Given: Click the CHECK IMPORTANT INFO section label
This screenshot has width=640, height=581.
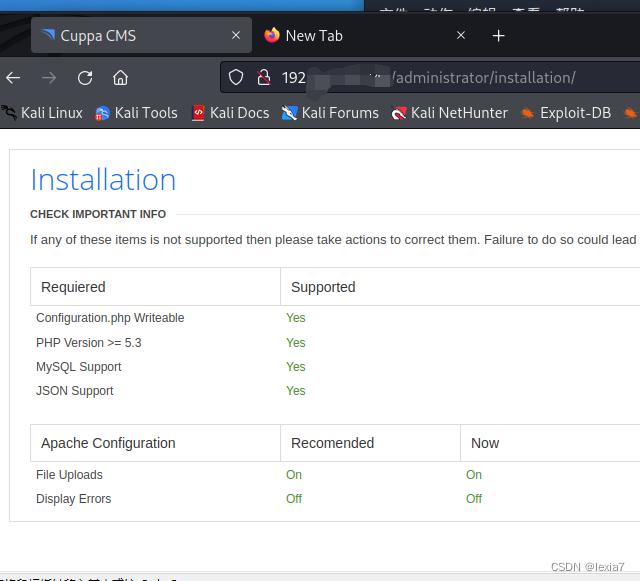Looking at the screenshot, I should coord(98,214).
